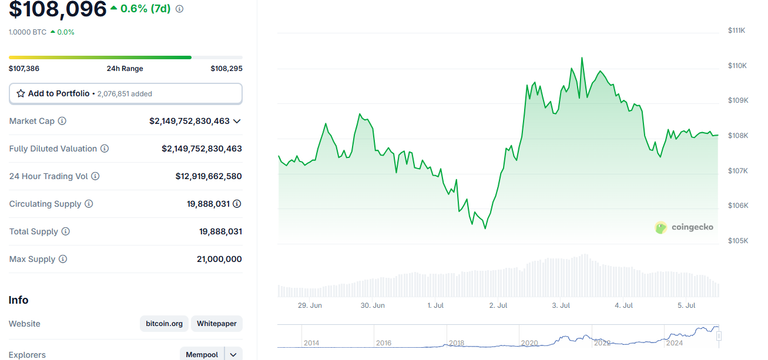
Task: Open the bitcoin.org website link
Action: click(164, 324)
